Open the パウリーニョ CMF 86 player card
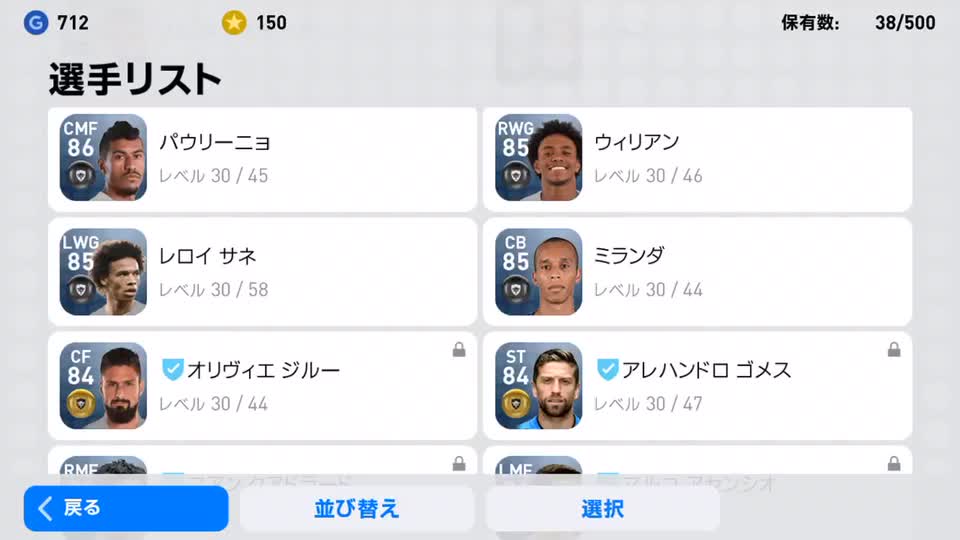This screenshot has height=540, width=960. tap(262, 159)
